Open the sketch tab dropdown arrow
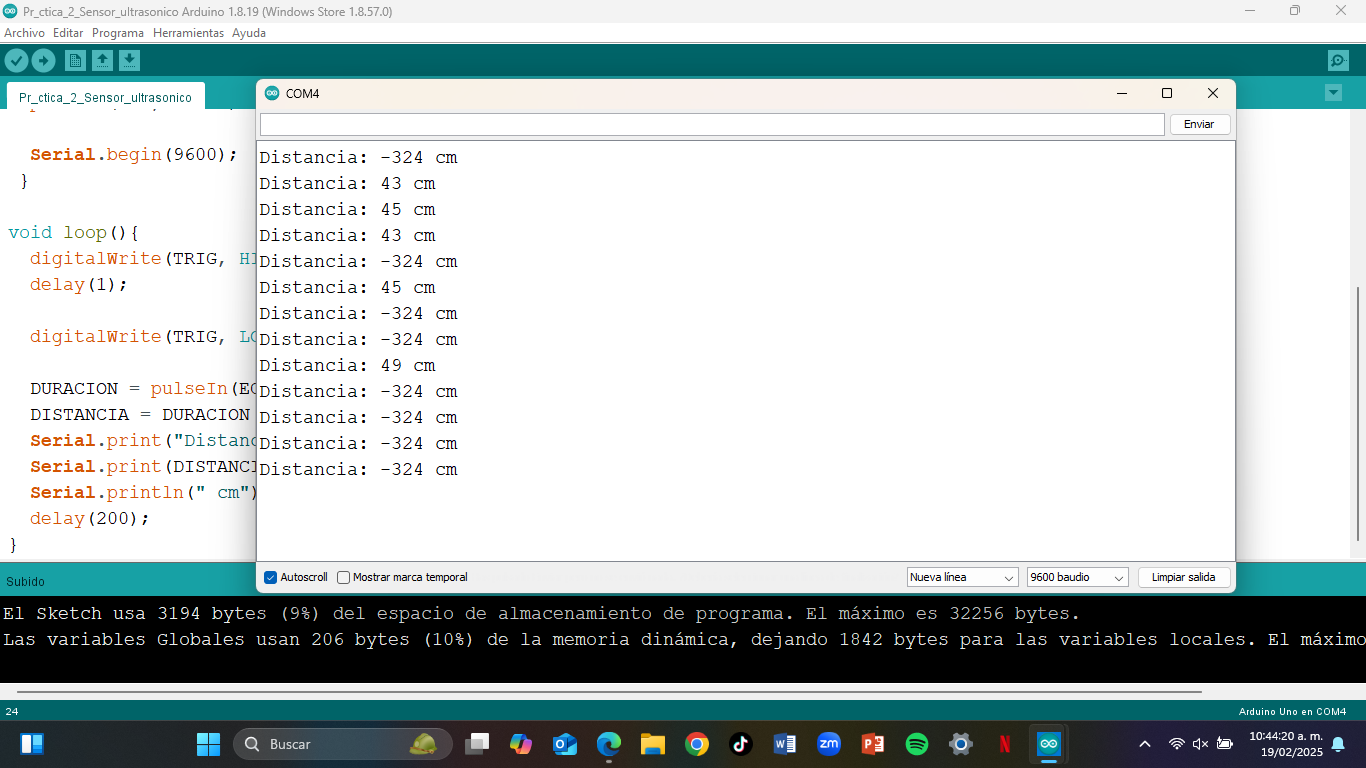This screenshot has width=1366, height=768. [x=1332, y=93]
